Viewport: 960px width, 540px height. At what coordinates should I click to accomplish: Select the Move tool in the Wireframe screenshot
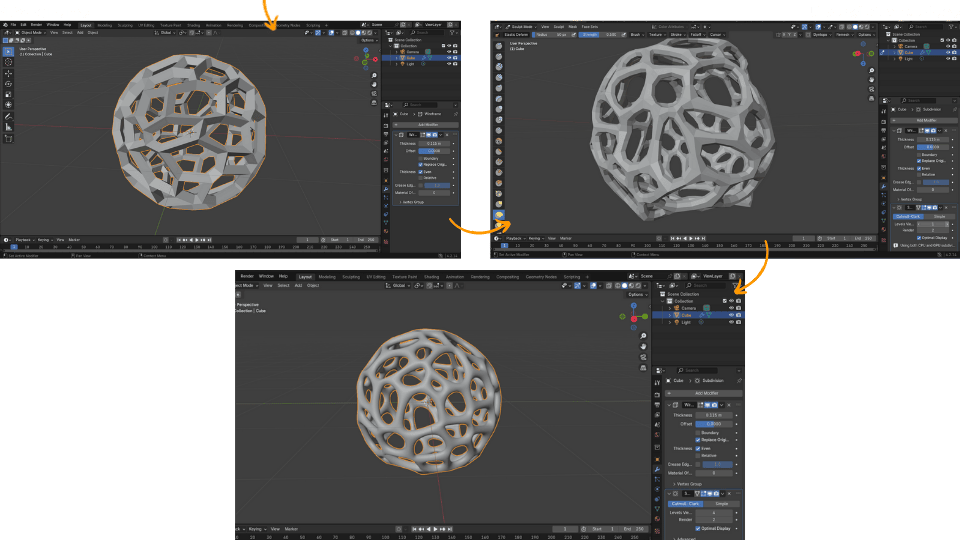point(9,73)
